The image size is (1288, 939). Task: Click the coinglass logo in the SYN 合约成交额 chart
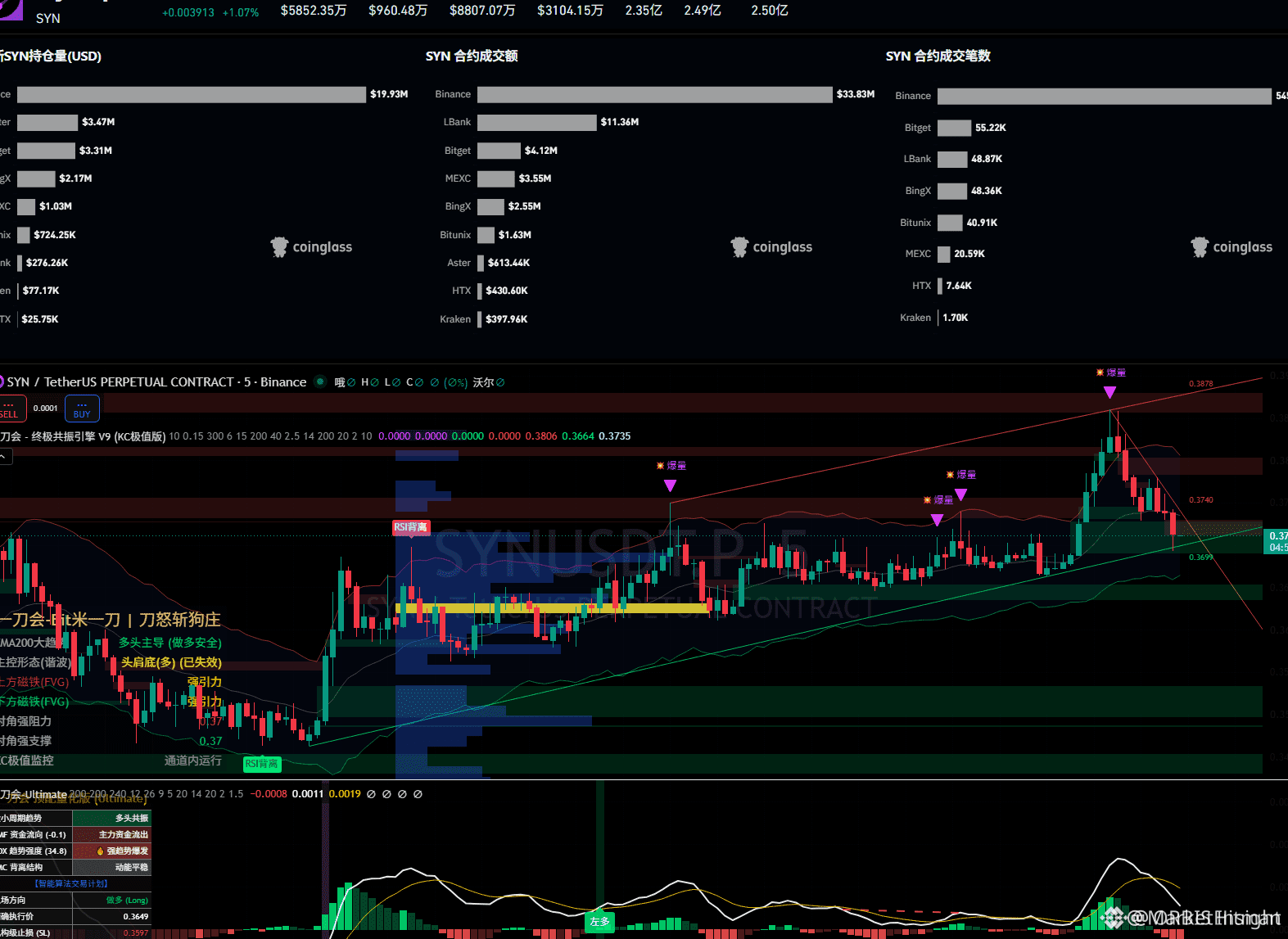click(x=771, y=247)
